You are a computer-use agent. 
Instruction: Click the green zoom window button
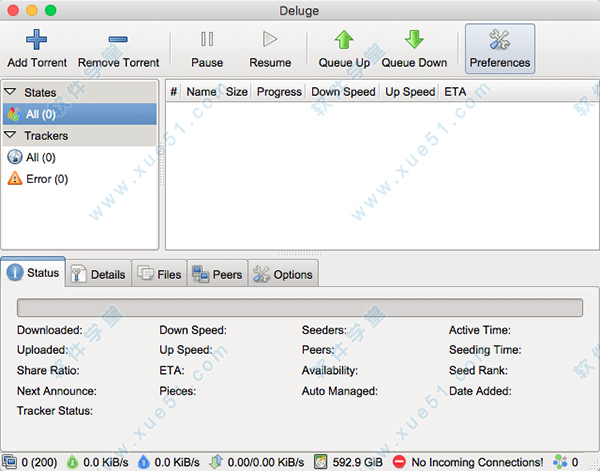pyautogui.click(x=51, y=10)
